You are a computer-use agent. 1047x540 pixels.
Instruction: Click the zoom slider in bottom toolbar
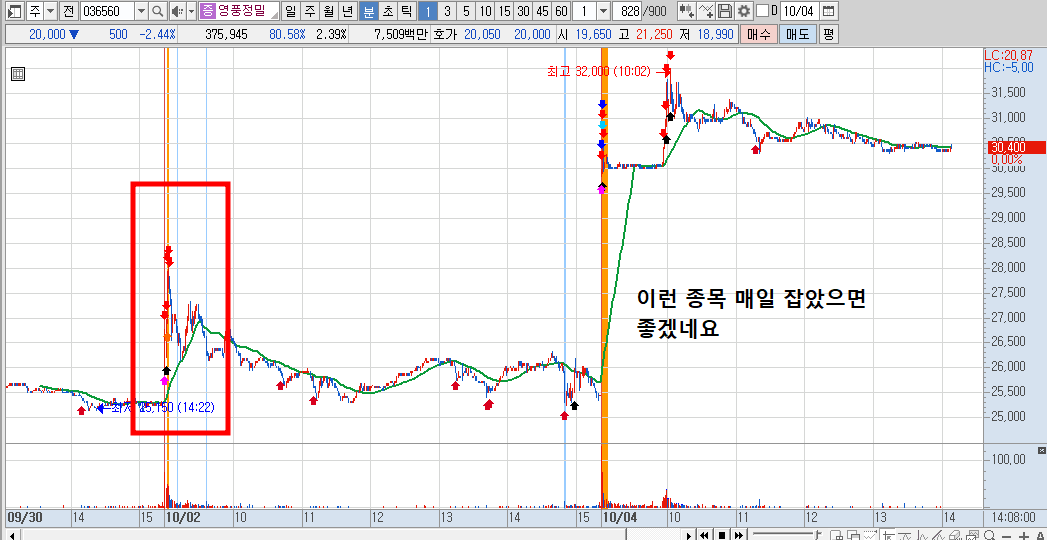pos(785,535)
